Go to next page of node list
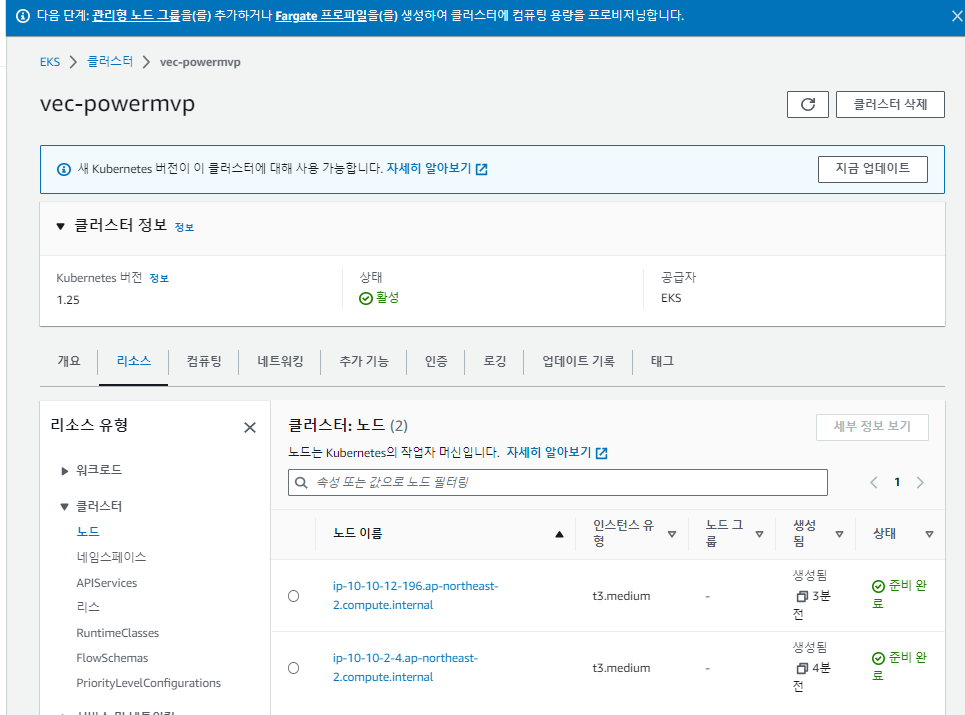Screen dimensions: 965x715 (920, 482)
